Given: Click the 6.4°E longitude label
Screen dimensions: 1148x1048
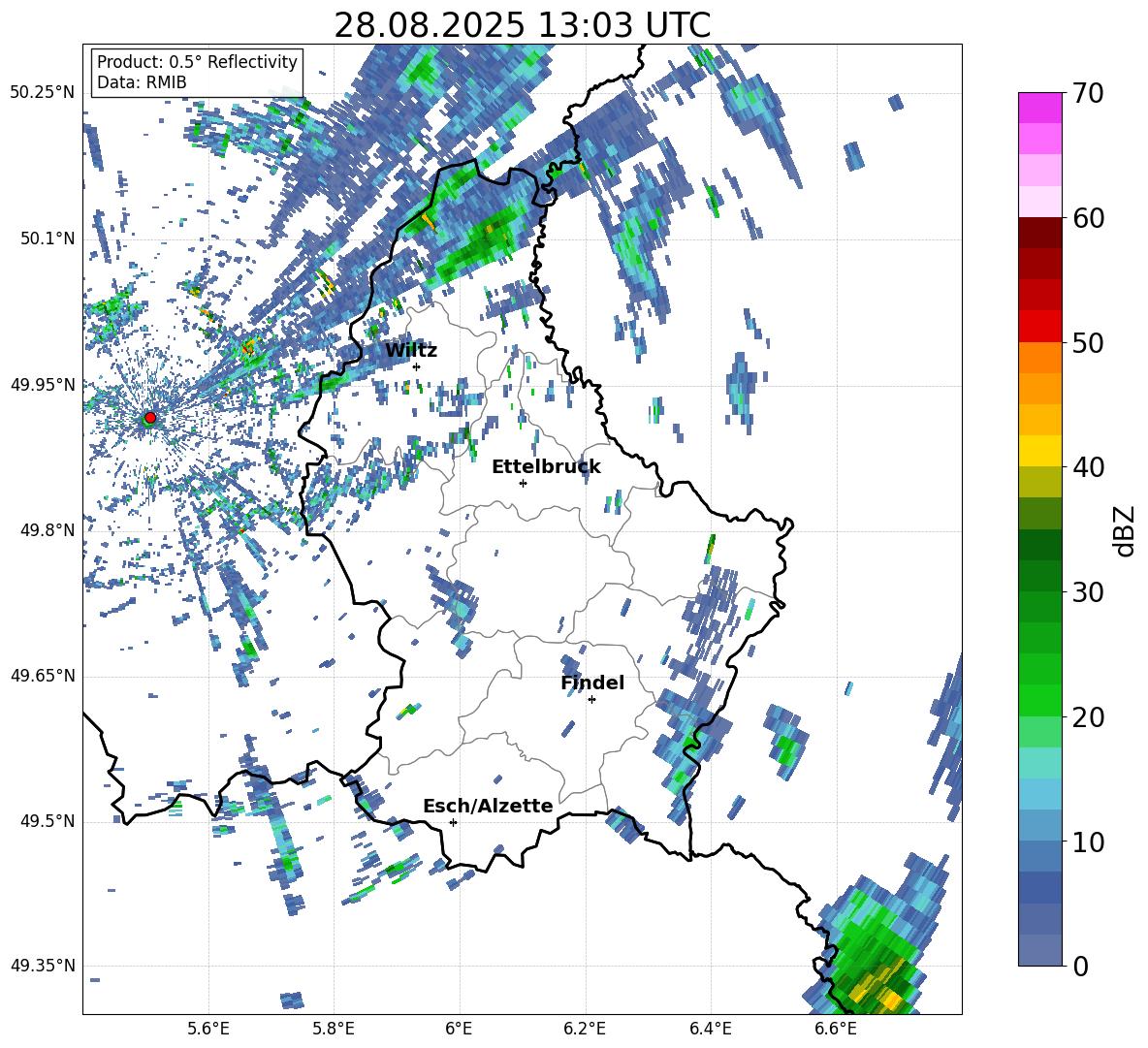Looking at the screenshot, I should pyautogui.click(x=710, y=1029).
